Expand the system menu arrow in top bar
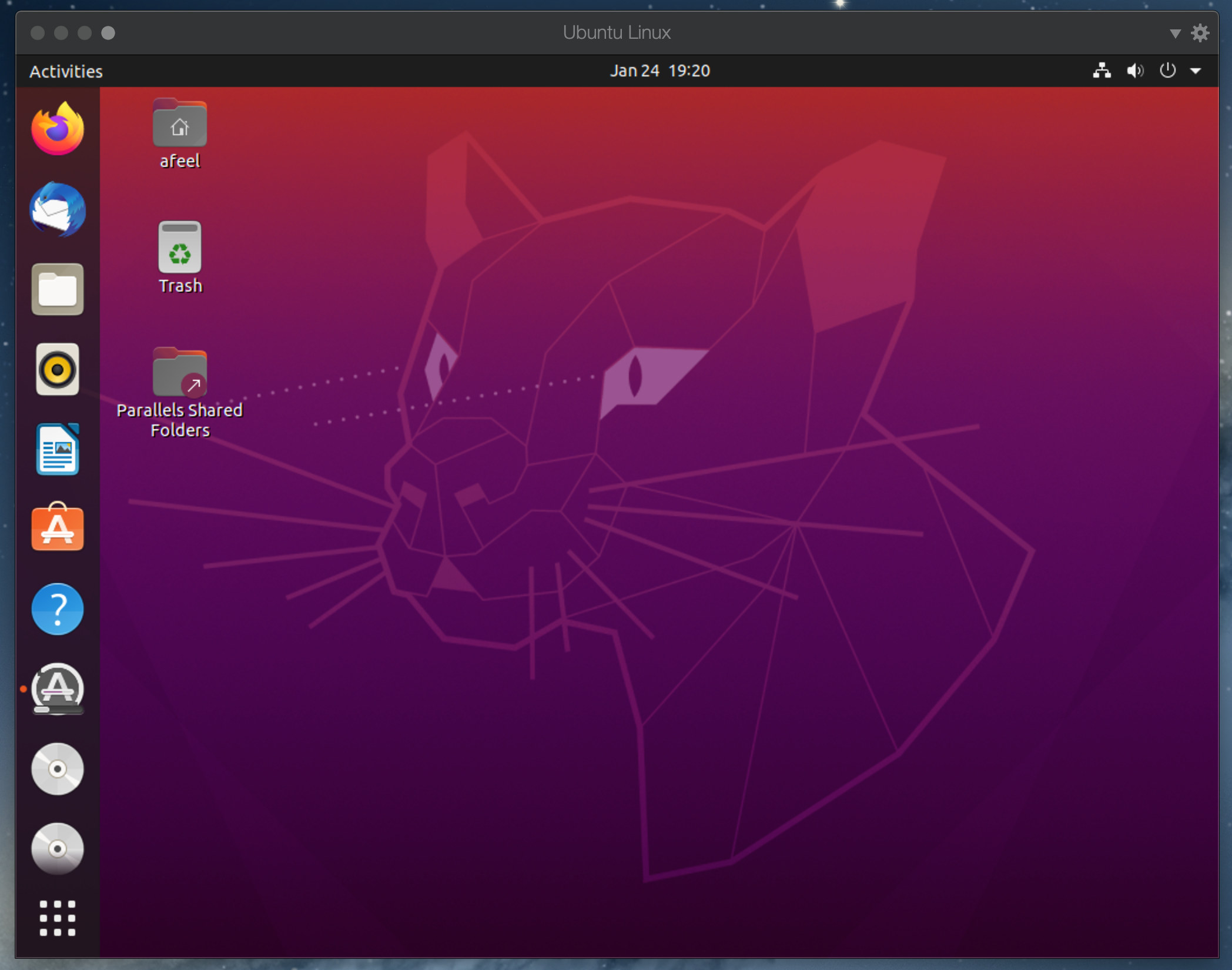Image resolution: width=1232 pixels, height=970 pixels. click(x=1196, y=71)
